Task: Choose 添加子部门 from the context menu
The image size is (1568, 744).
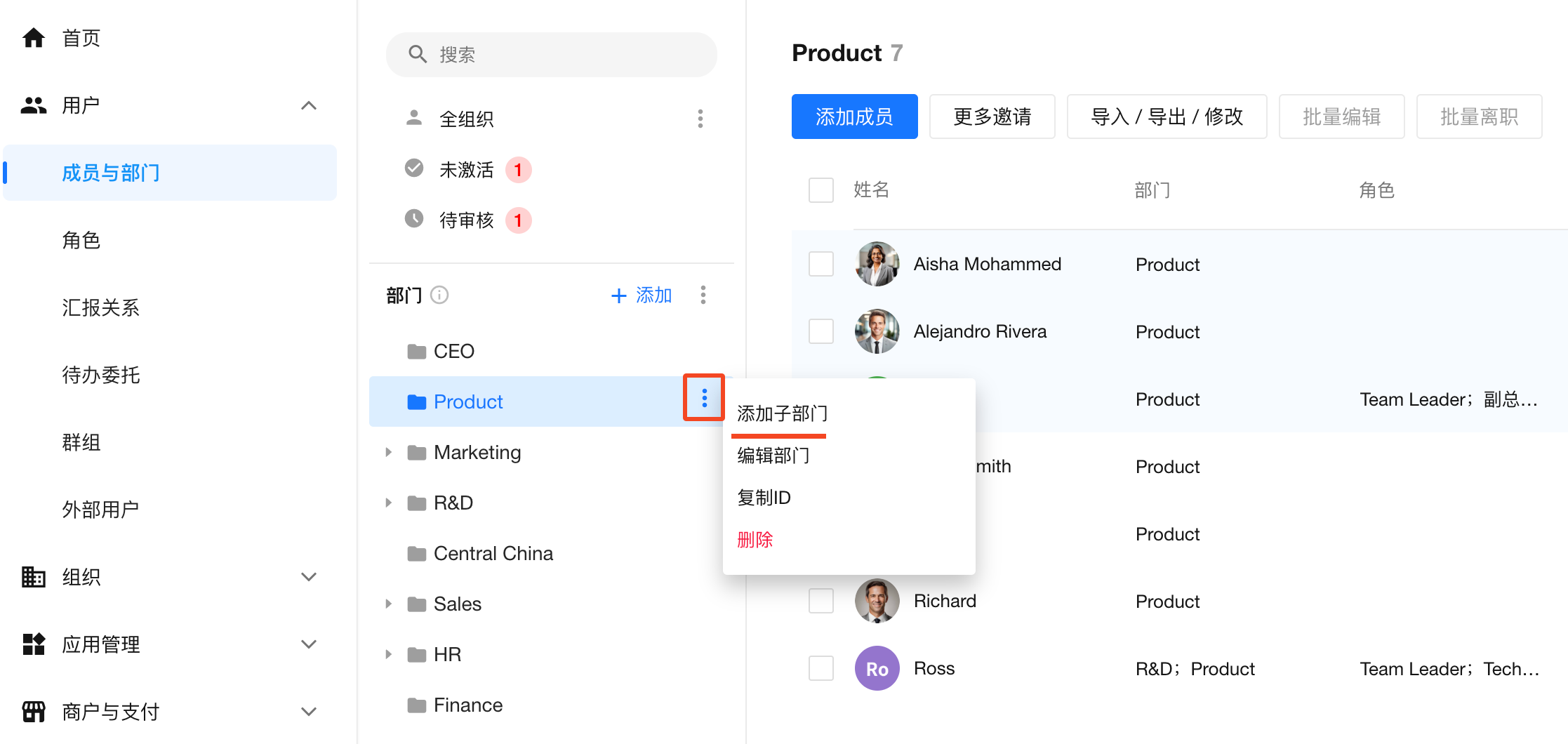Action: click(782, 413)
